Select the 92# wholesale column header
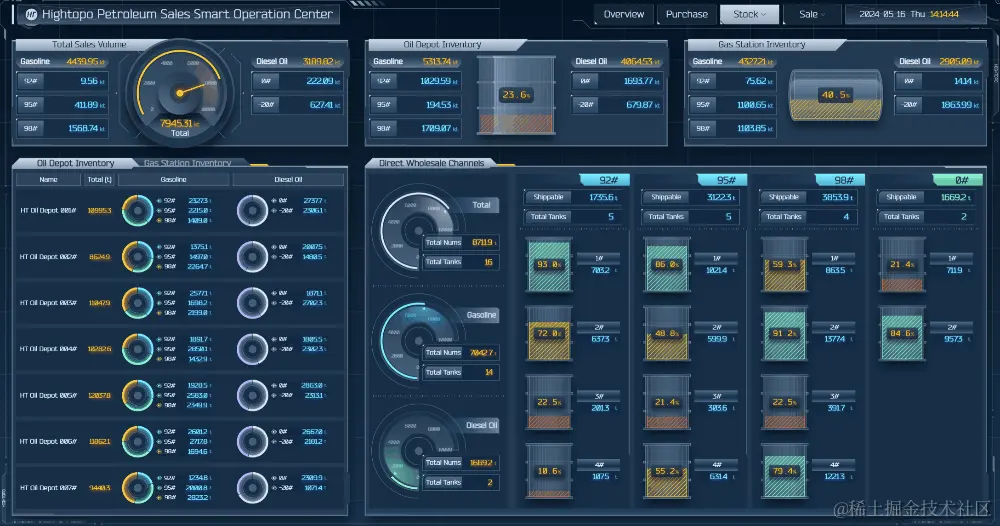Viewport: 1000px width, 526px height. point(605,180)
